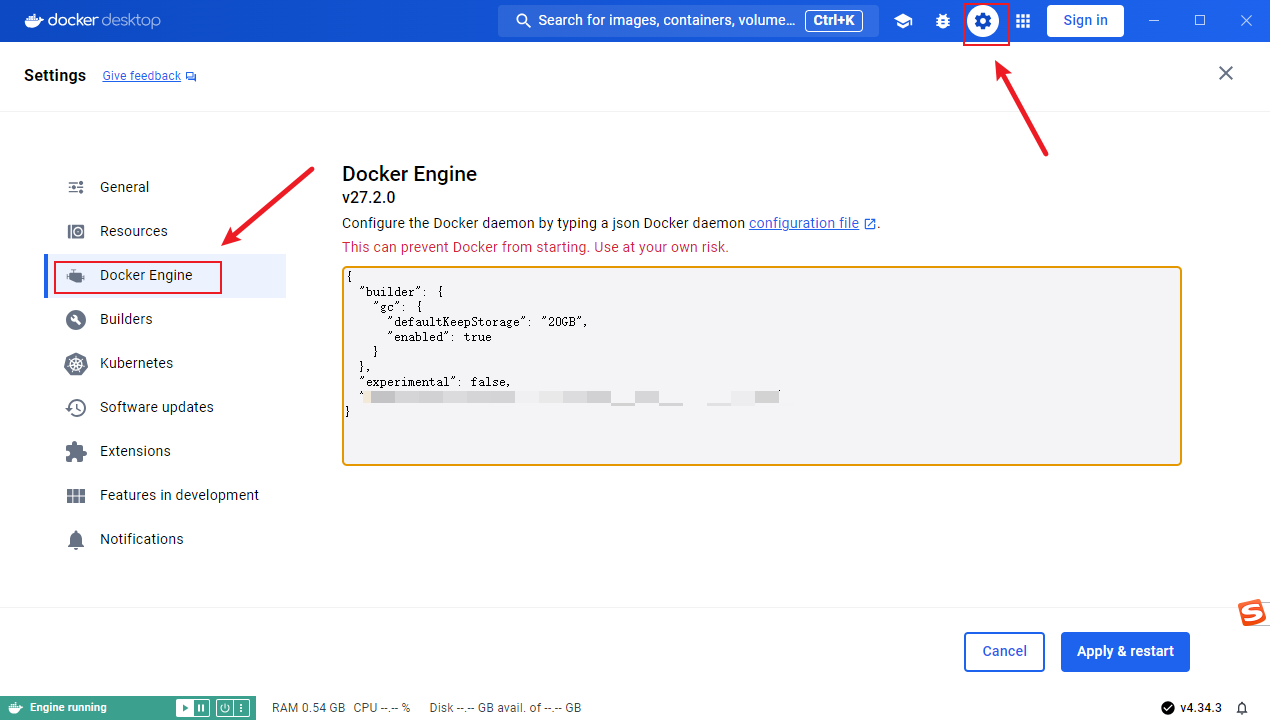Open the configuration file link
The width and height of the screenshot is (1270, 720).
pos(804,223)
